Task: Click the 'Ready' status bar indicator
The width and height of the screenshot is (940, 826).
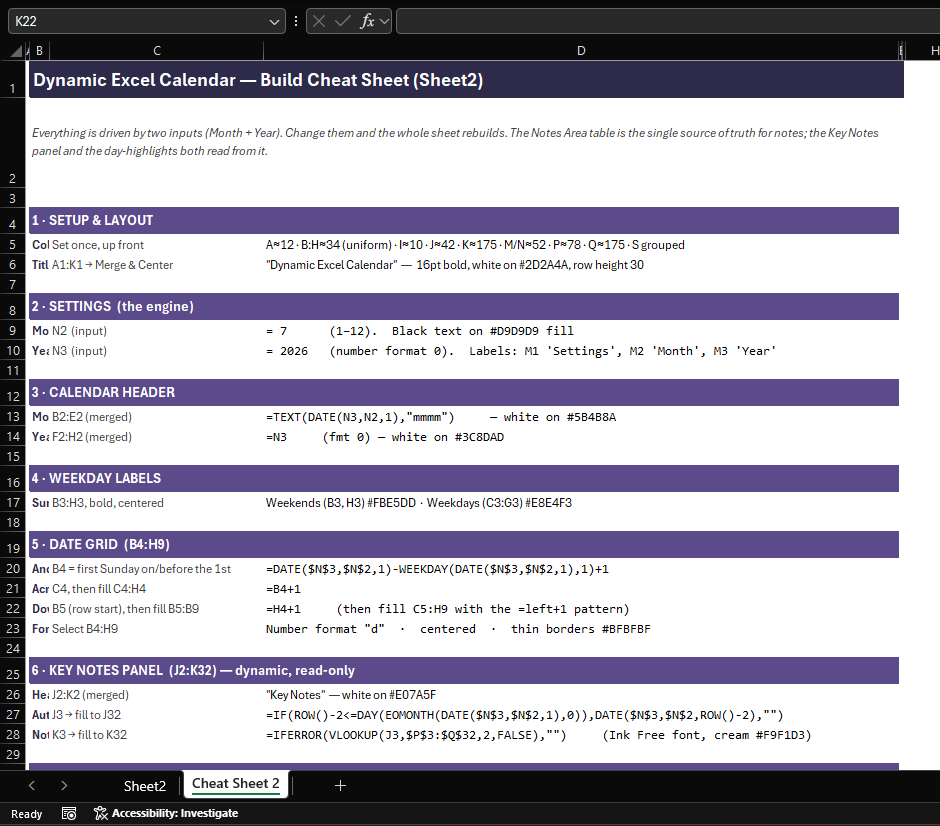Action: point(26,814)
